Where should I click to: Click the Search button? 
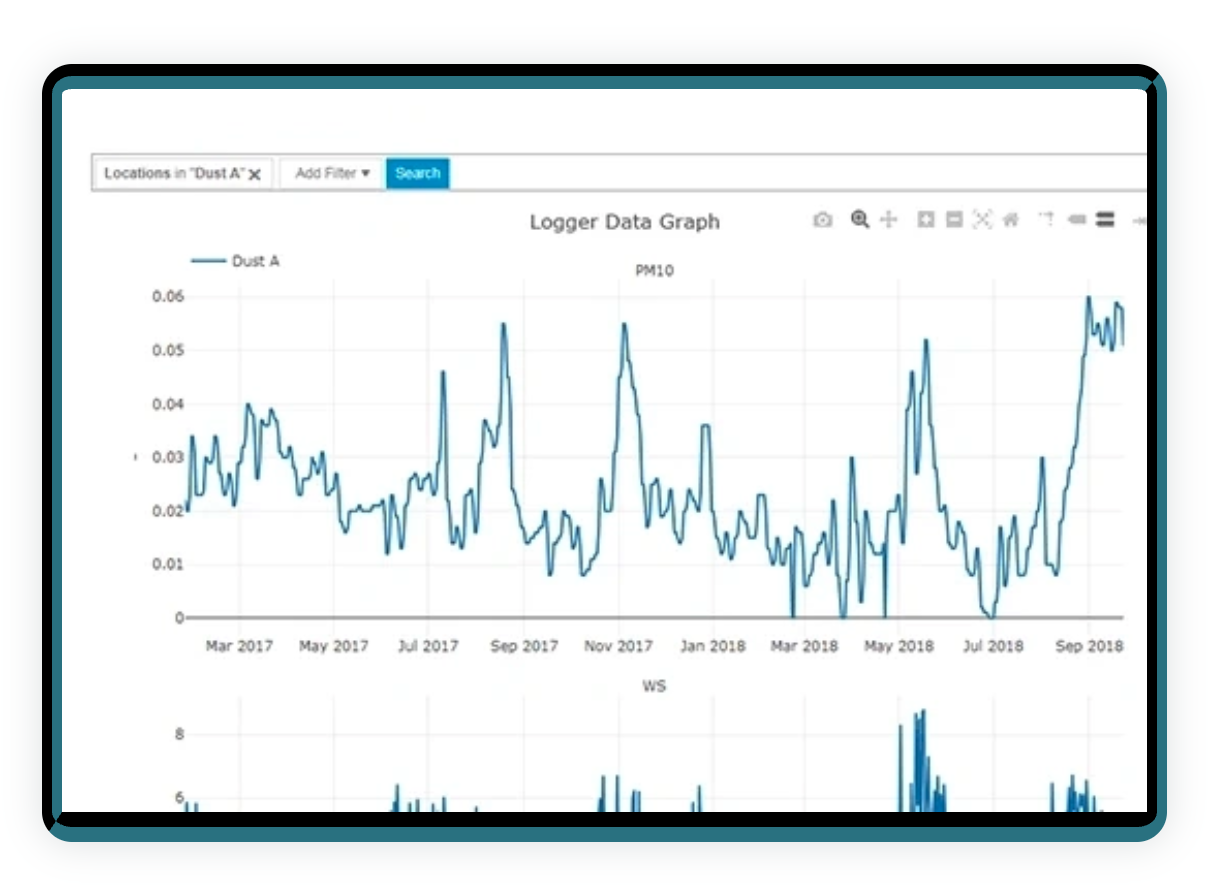tap(418, 173)
